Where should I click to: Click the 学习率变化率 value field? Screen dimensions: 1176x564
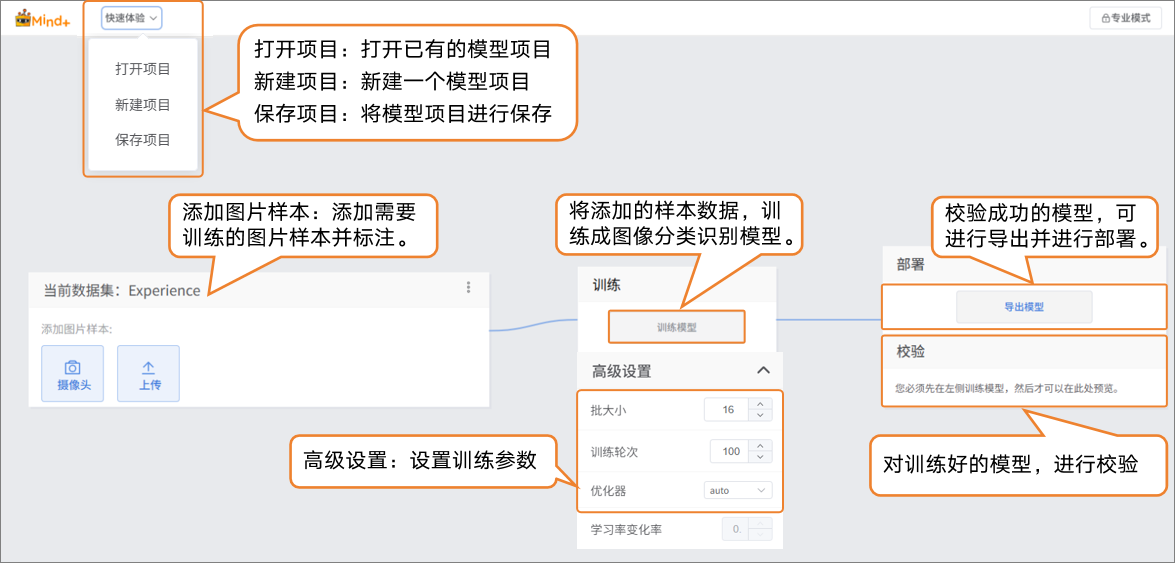point(736,529)
